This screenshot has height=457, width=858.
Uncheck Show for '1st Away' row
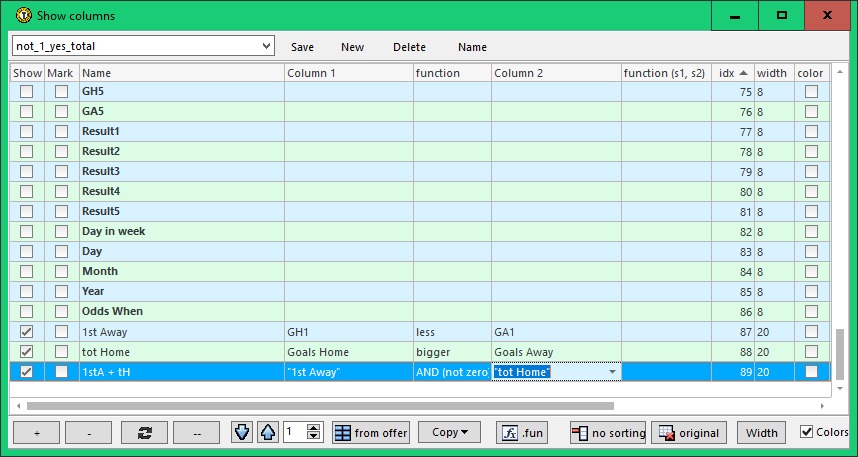coord(27,332)
